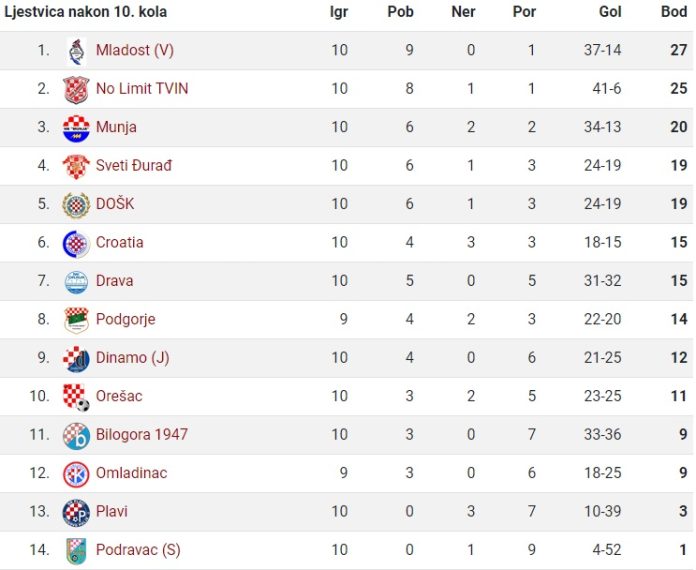Click the Munja club logo

tap(76, 128)
